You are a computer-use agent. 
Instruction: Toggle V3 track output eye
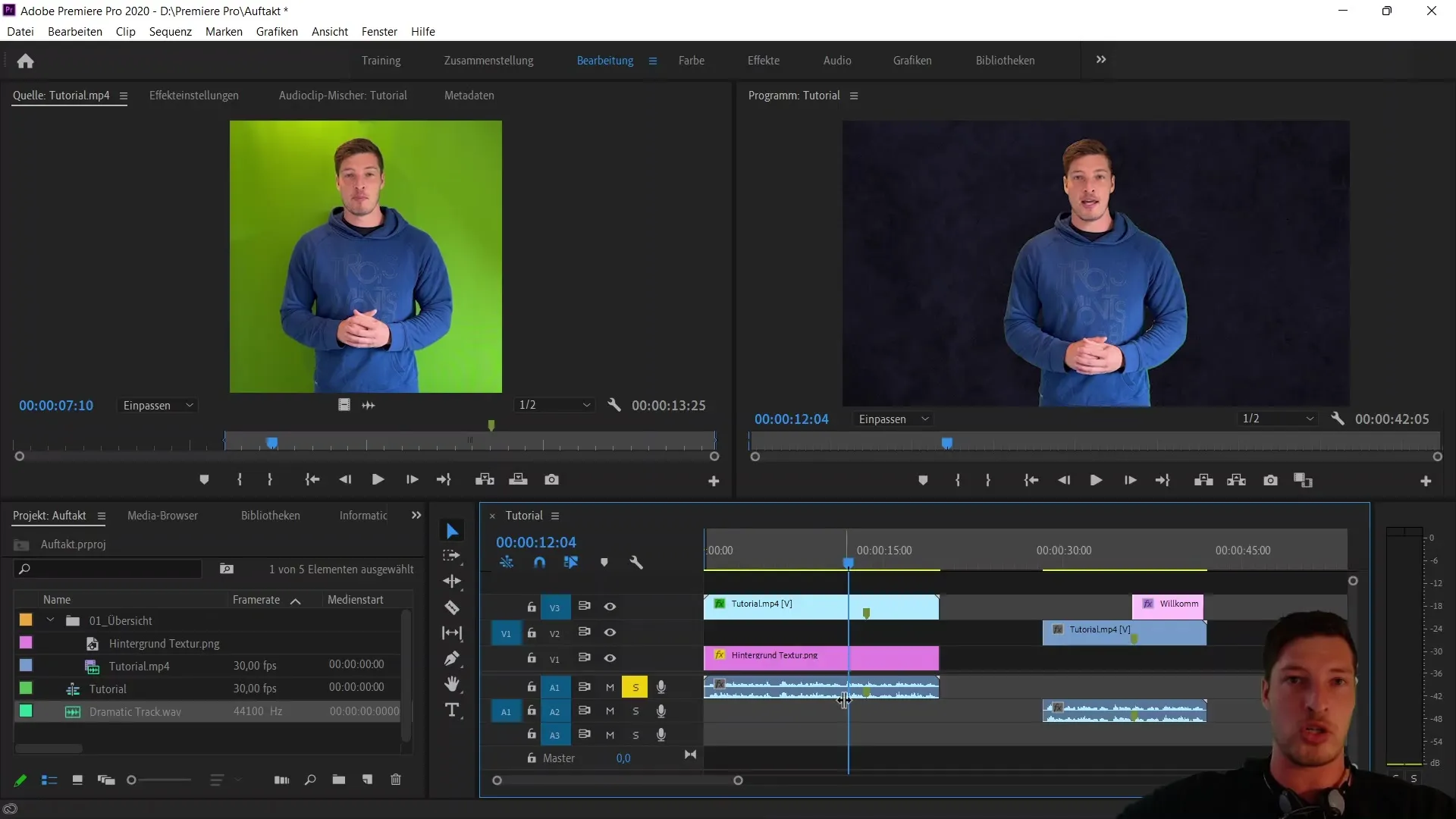pos(610,607)
